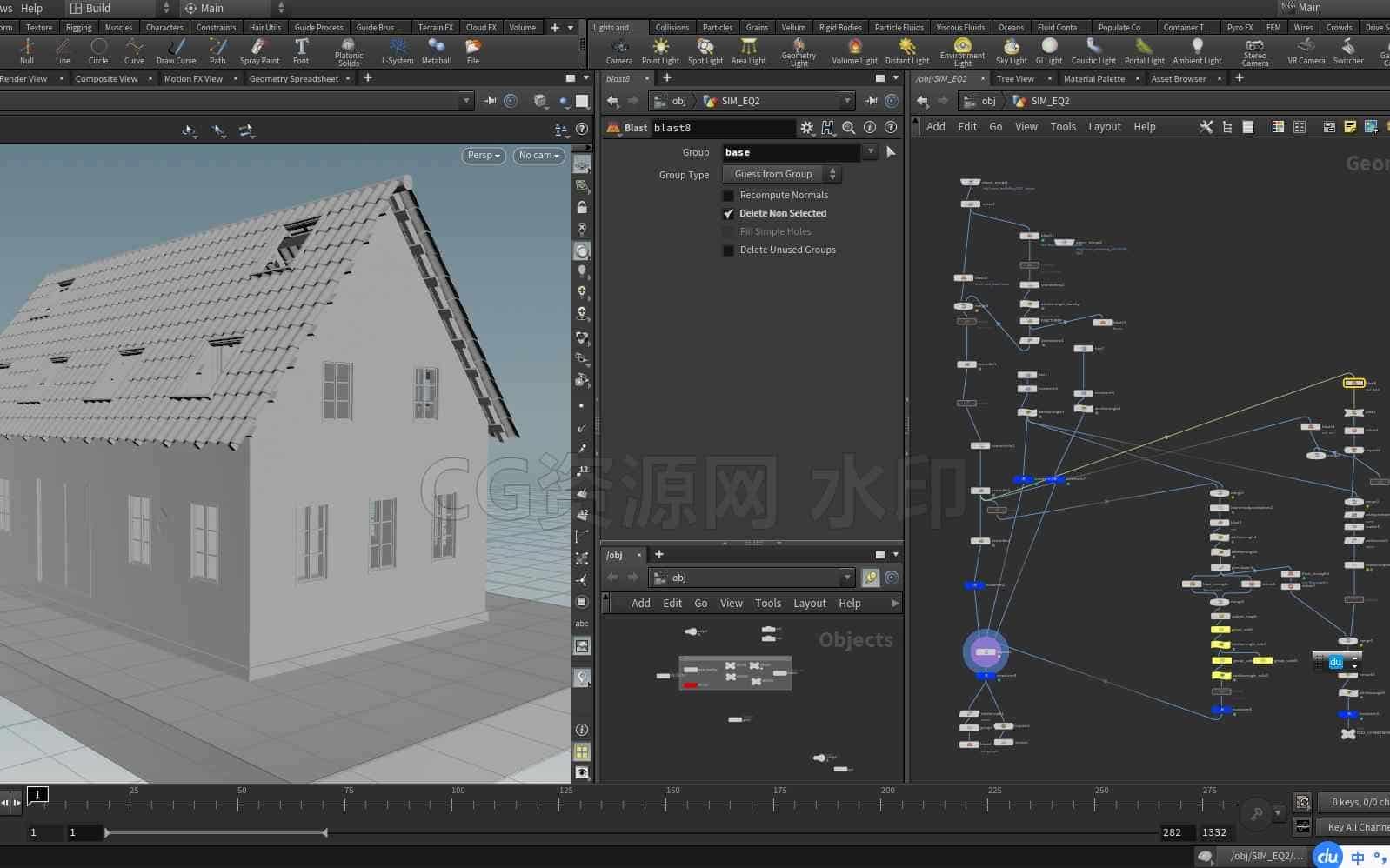Expand the SIM_EQ2 path dropdown in parameter pane
This screenshot has height=868, width=1390.
click(847, 101)
